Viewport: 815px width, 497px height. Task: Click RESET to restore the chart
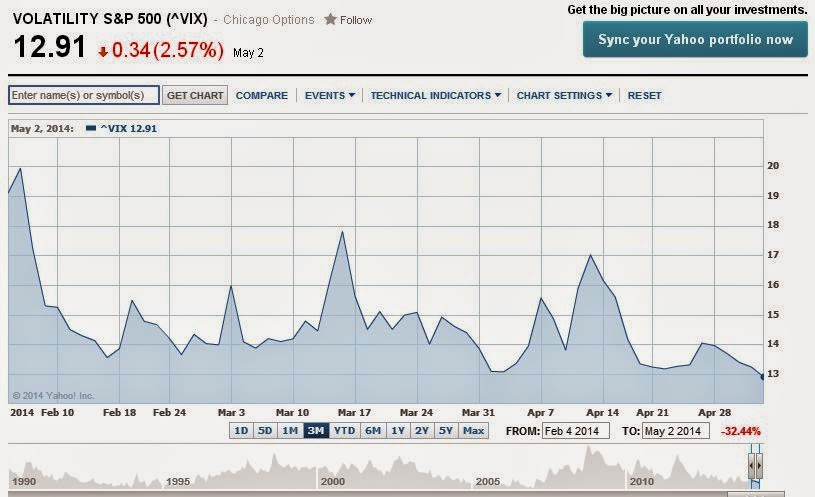click(645, 96)
